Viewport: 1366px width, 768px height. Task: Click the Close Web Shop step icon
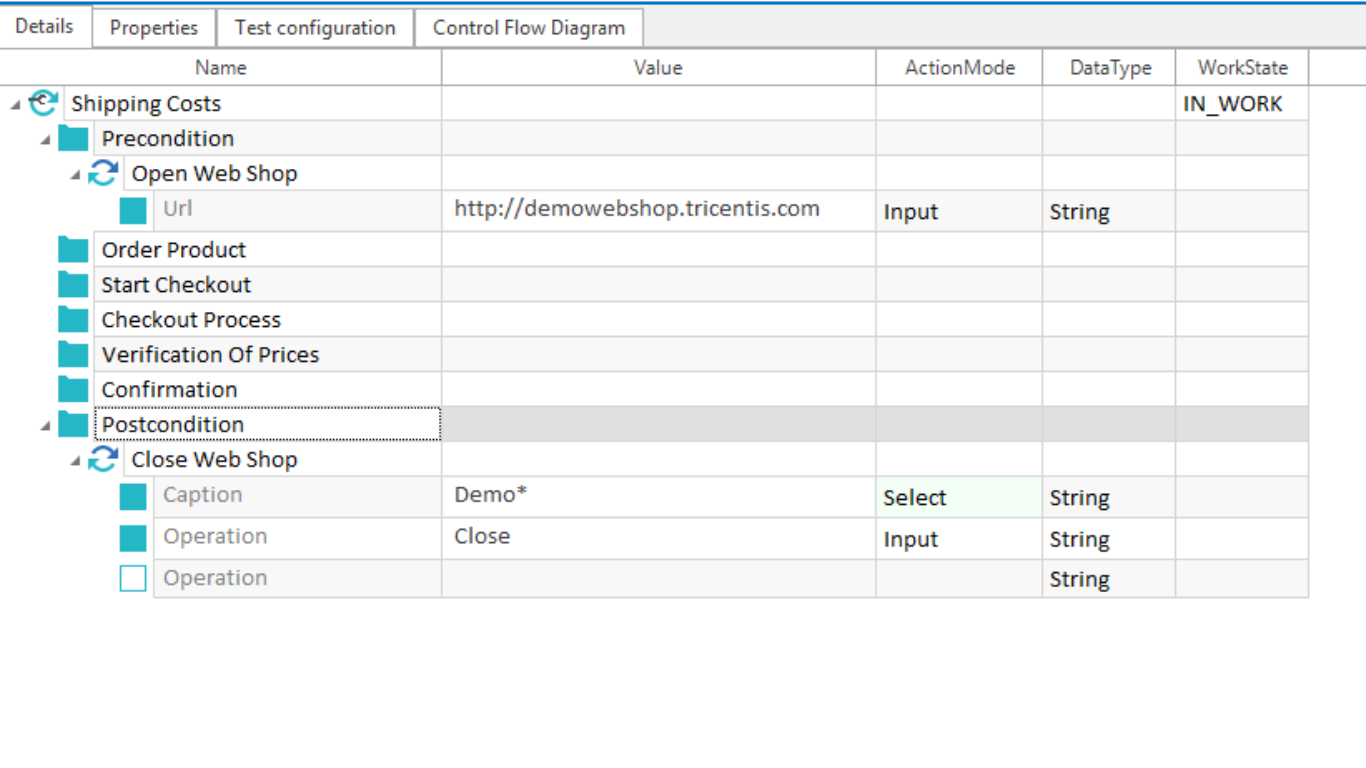103,460
